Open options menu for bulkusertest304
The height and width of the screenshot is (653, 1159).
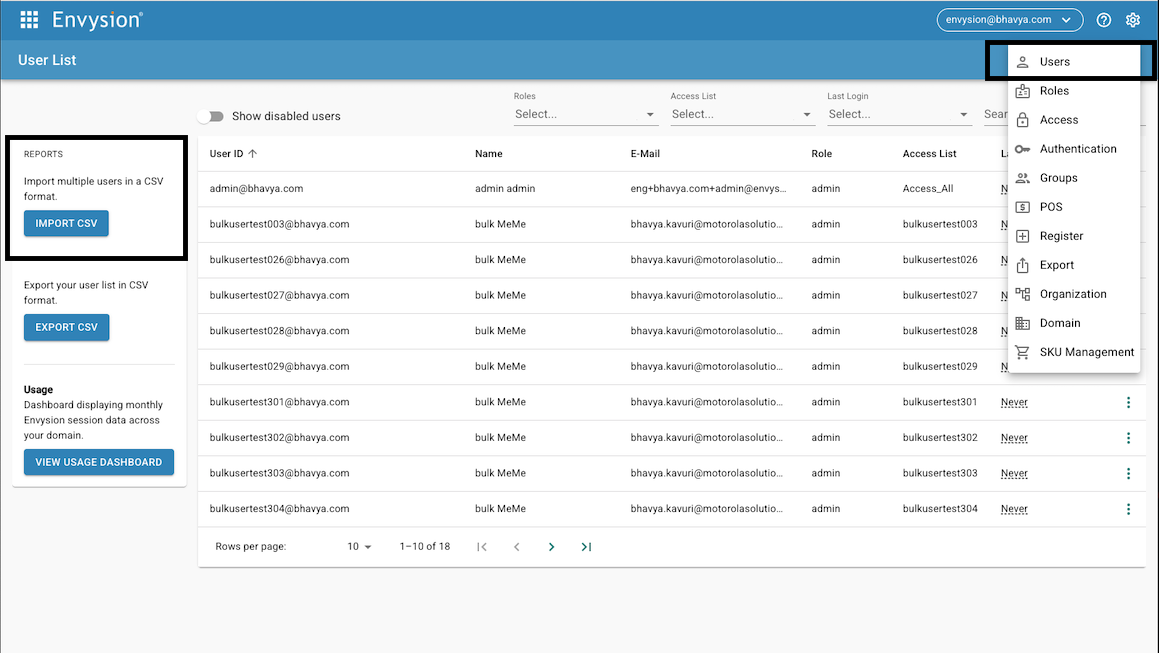tap(1128, 508)
